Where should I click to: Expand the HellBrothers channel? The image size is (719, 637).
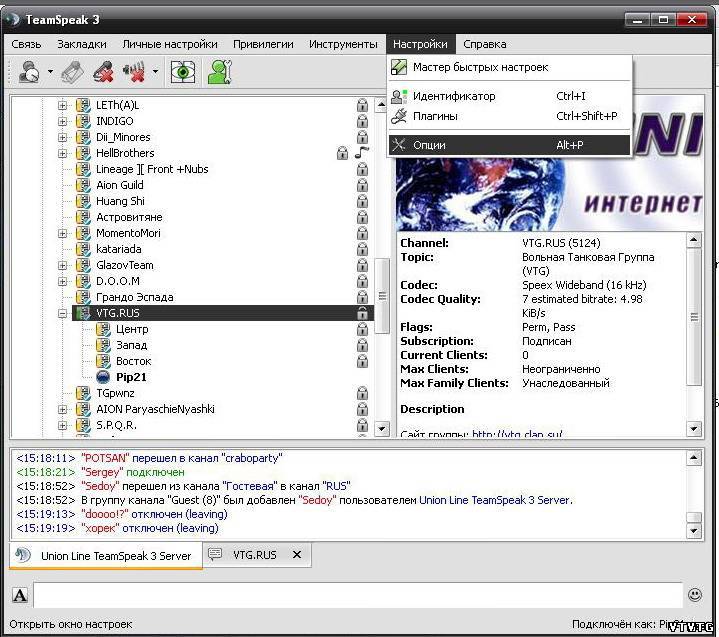62,153
